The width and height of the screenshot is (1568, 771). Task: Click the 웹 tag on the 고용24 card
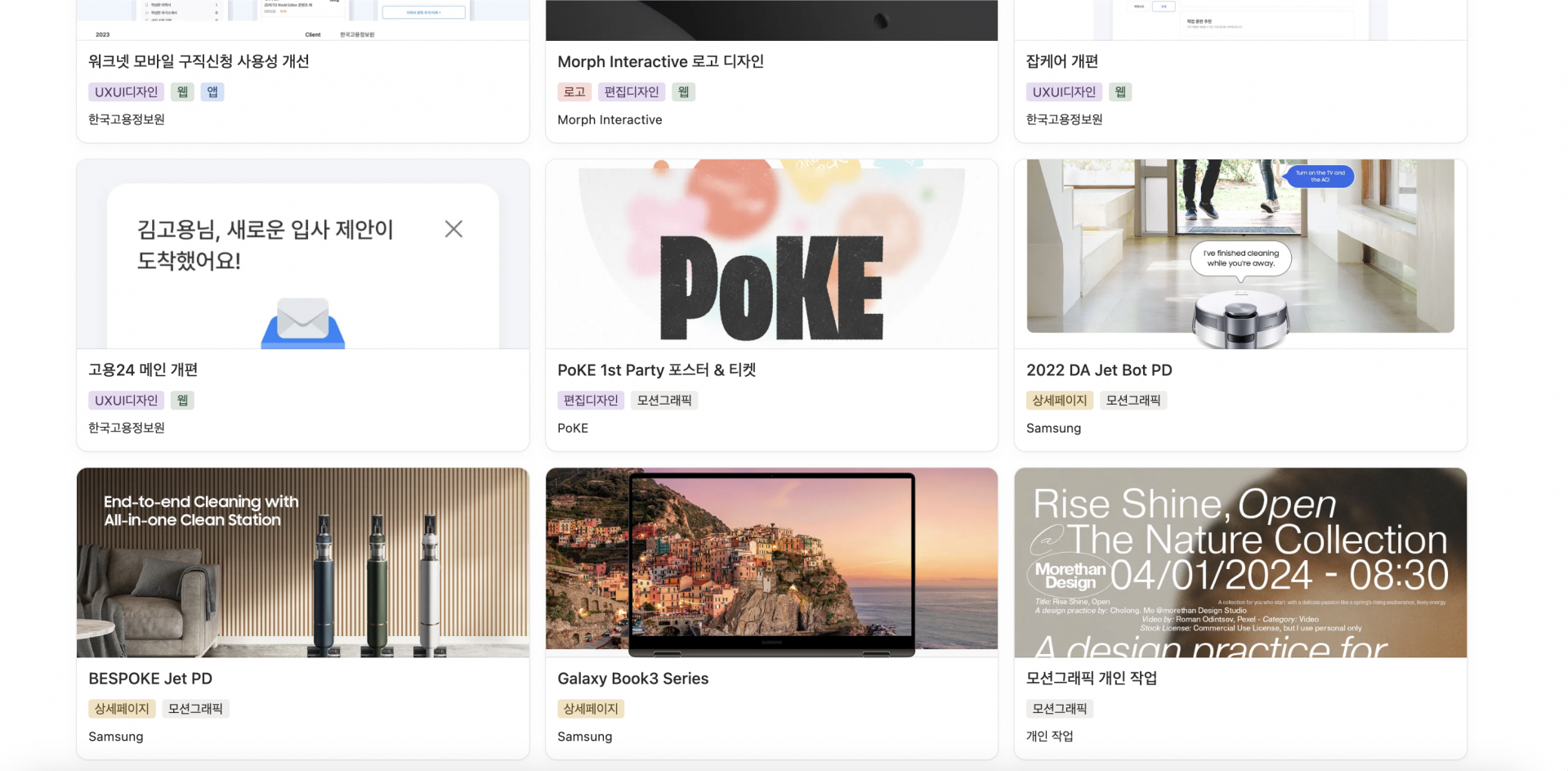tap(182, 400)
